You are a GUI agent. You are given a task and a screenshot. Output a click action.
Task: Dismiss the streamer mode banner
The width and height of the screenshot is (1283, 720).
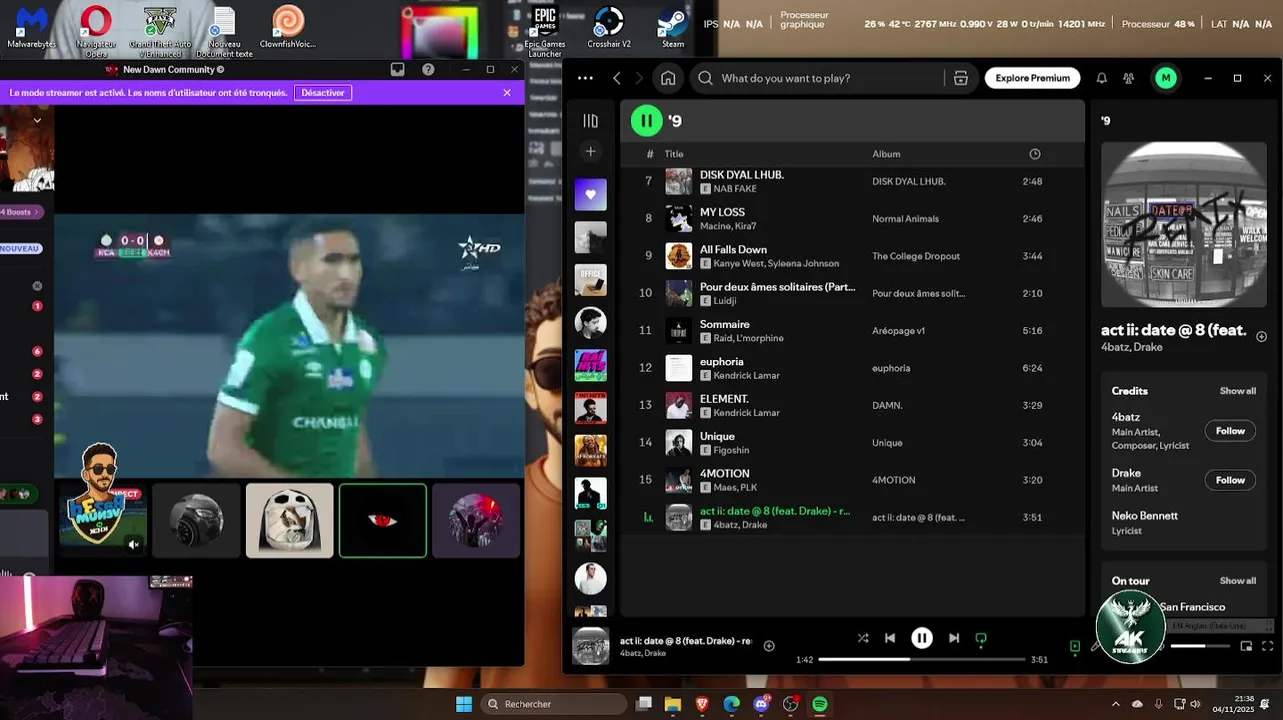click(x=507, y=93)
